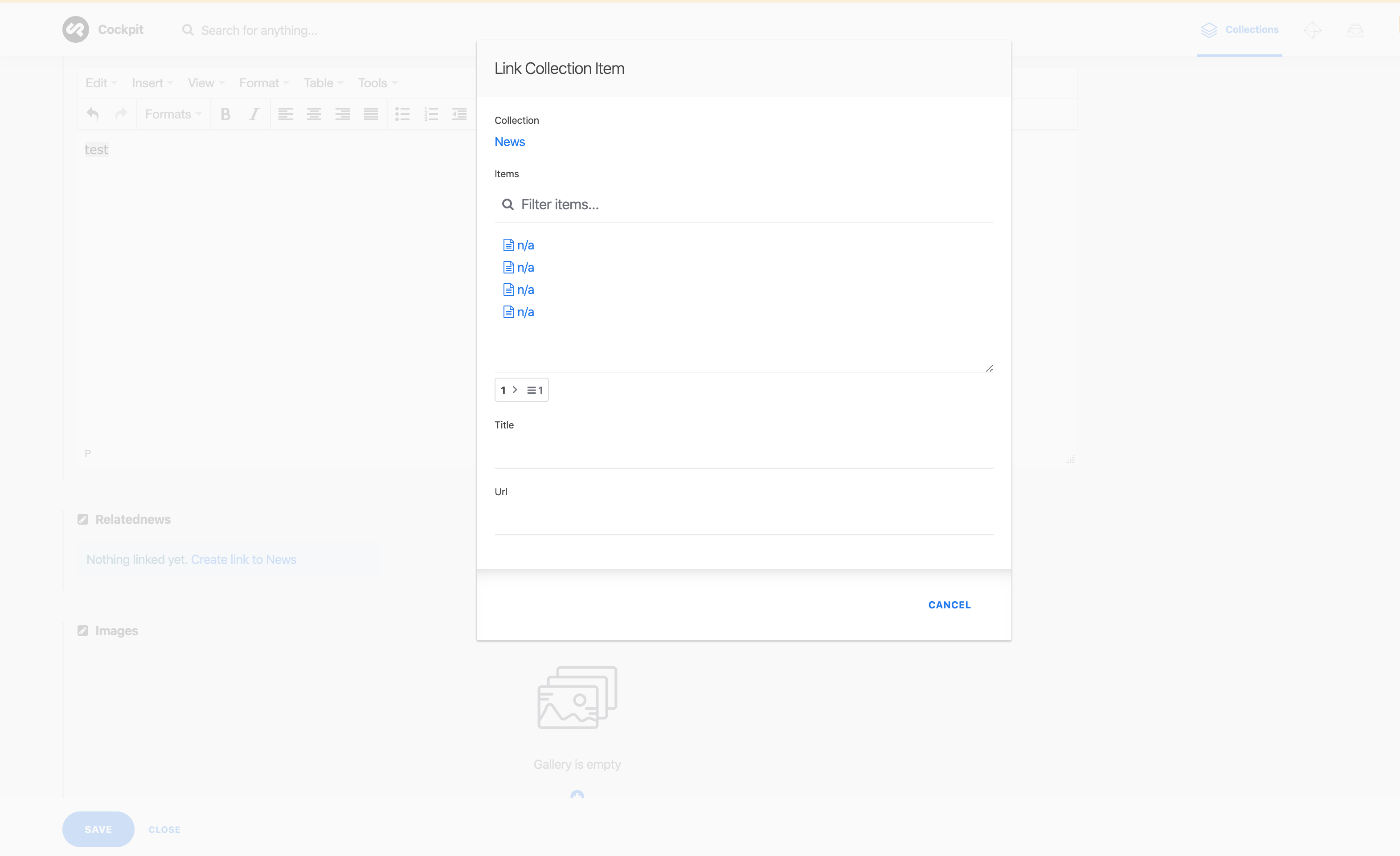Open the Table menu in editor
This screenshot has height=856, width=1400.
click(323, 83)
